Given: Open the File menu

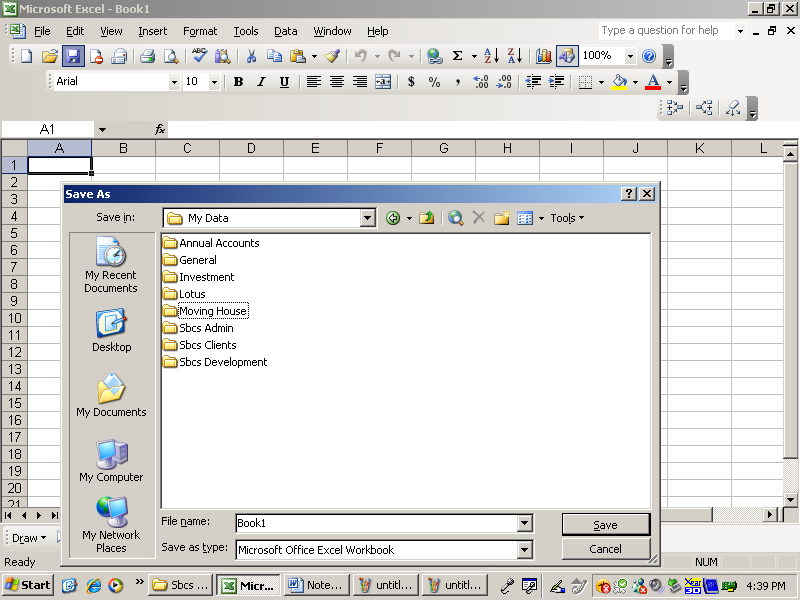Looking at the screenshot, I should tap(42, 31).
